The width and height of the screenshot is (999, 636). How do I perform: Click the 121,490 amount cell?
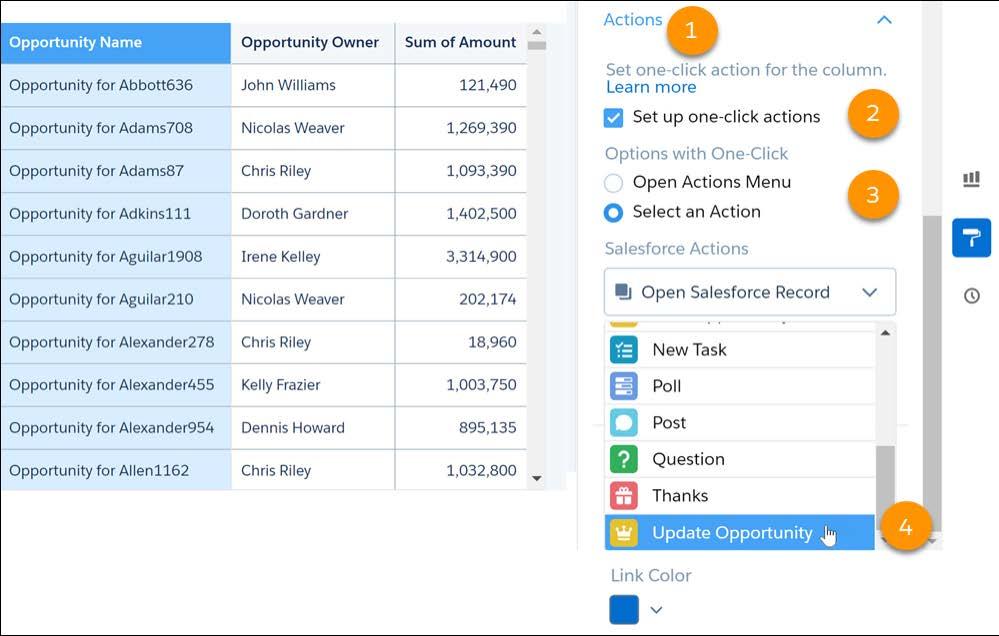click(461, 85)
